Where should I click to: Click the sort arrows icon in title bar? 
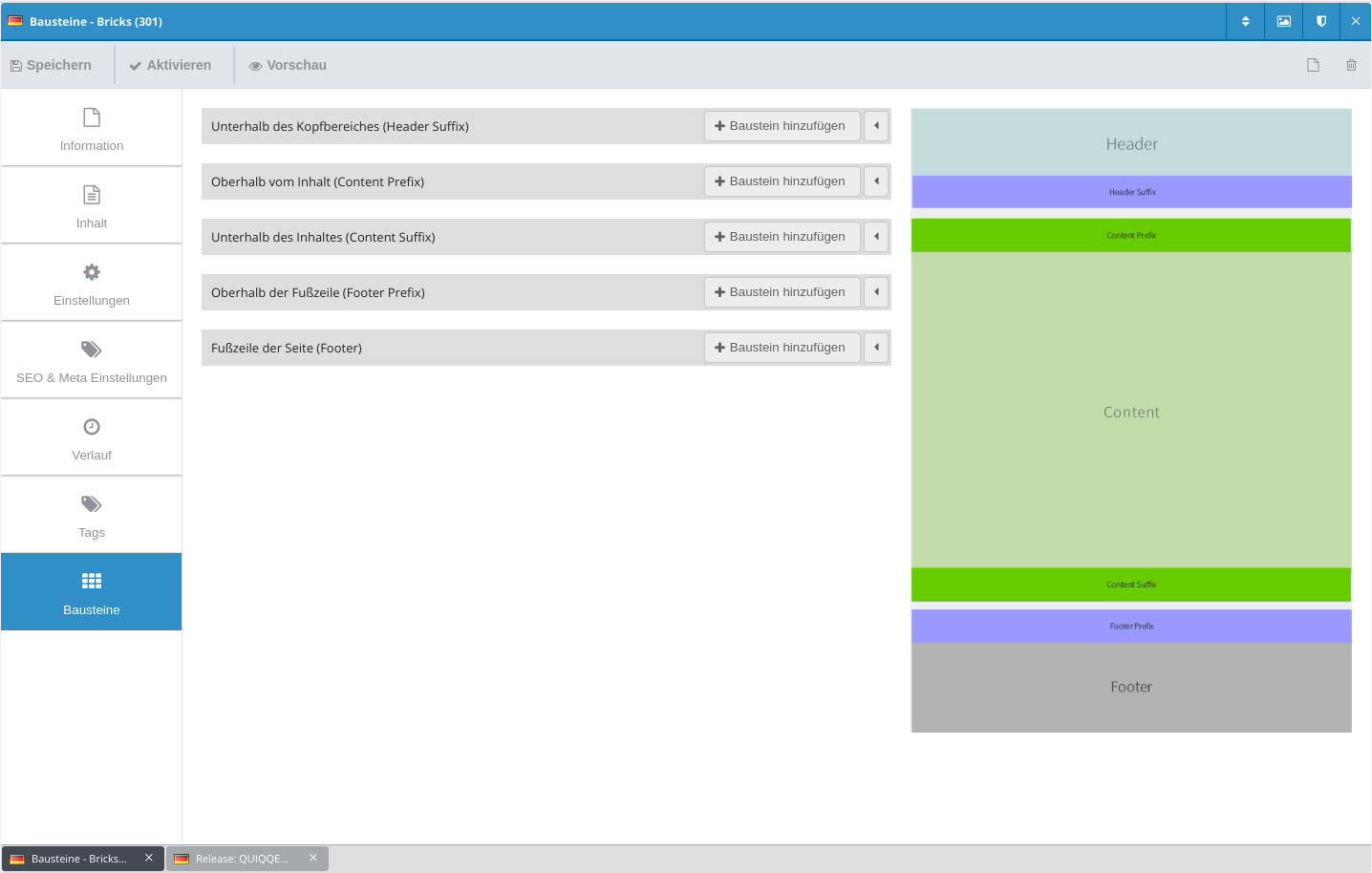click(x=1245, y=21)
